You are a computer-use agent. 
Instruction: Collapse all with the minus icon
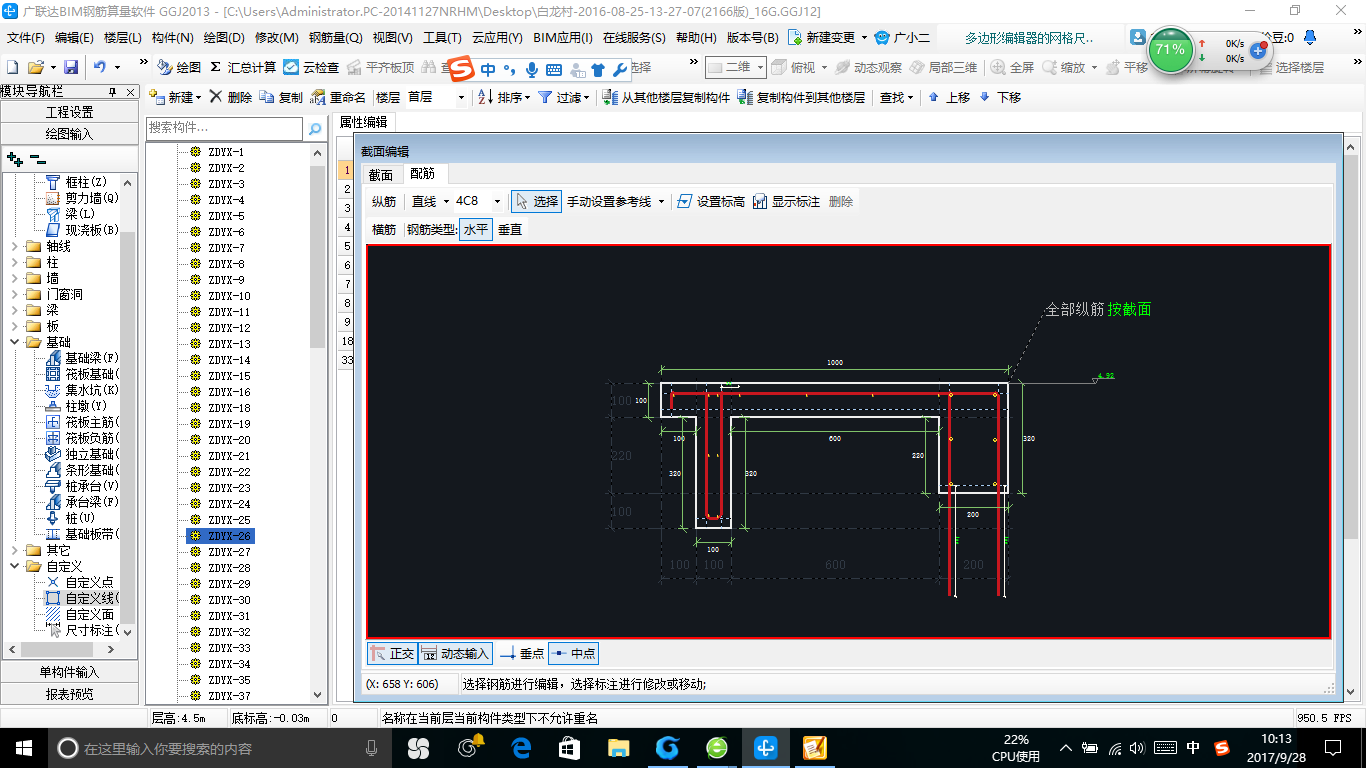tap(37, 158)
